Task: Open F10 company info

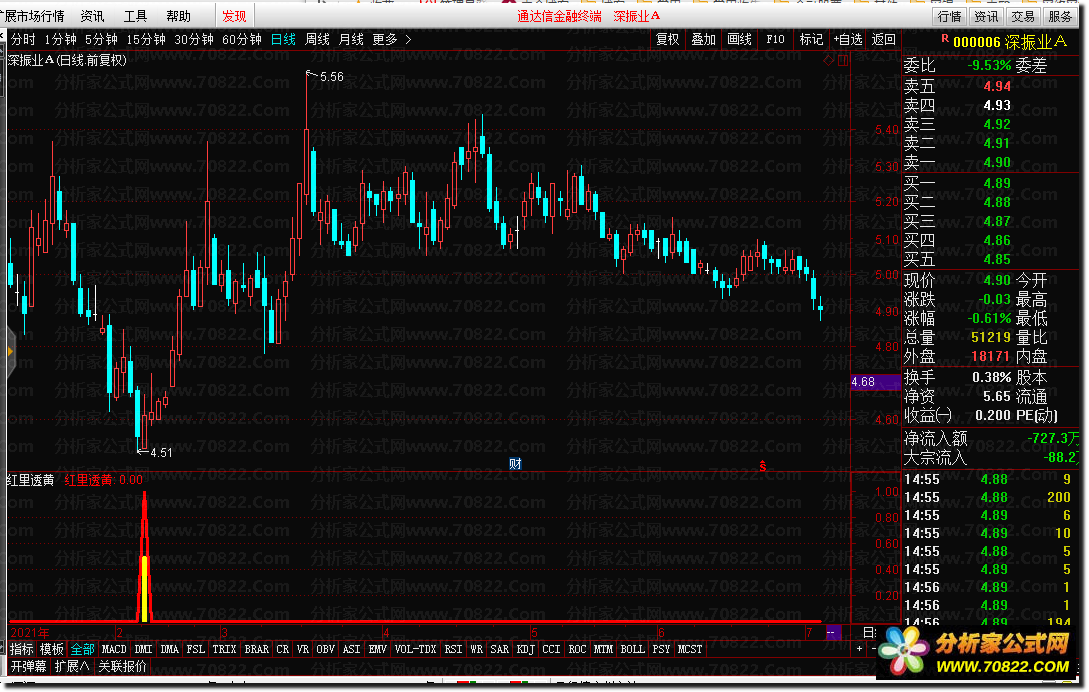Action: pos(776,40)
